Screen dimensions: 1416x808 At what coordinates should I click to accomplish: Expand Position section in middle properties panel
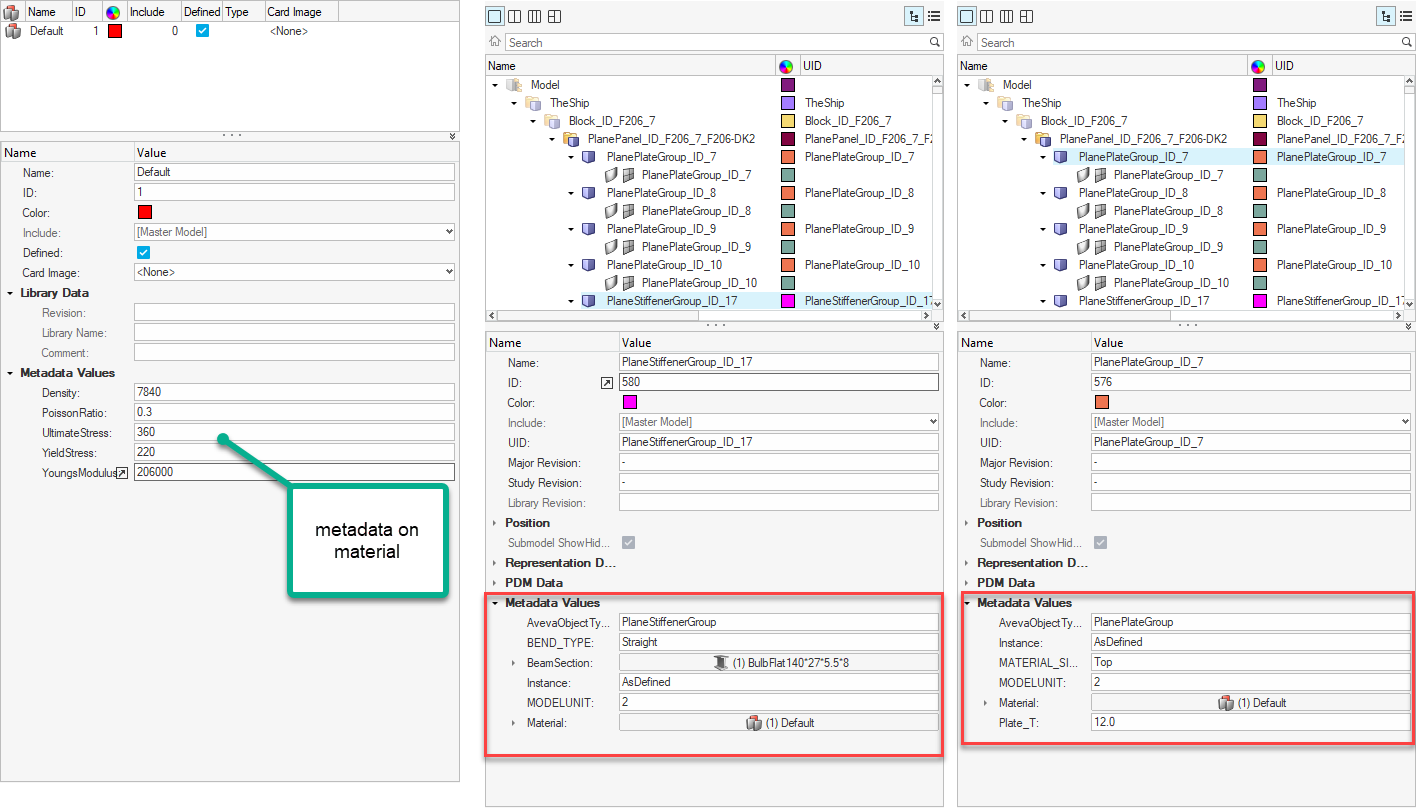tap(494, 523)
